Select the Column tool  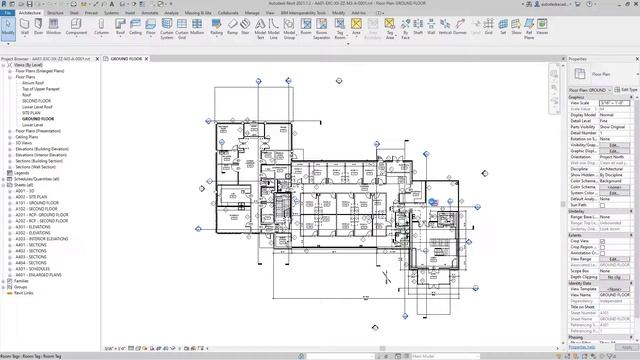[101, 27]
